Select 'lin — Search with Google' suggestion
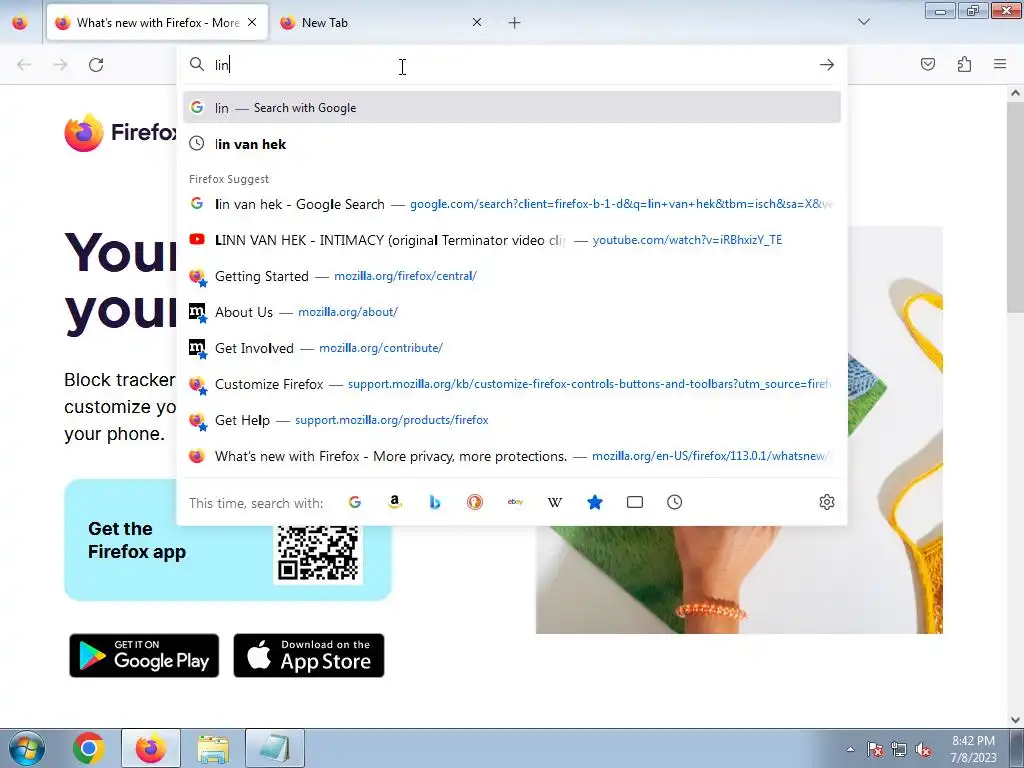Image resolution: width=1024 pixels, height=768 pixels. (512, 108)
